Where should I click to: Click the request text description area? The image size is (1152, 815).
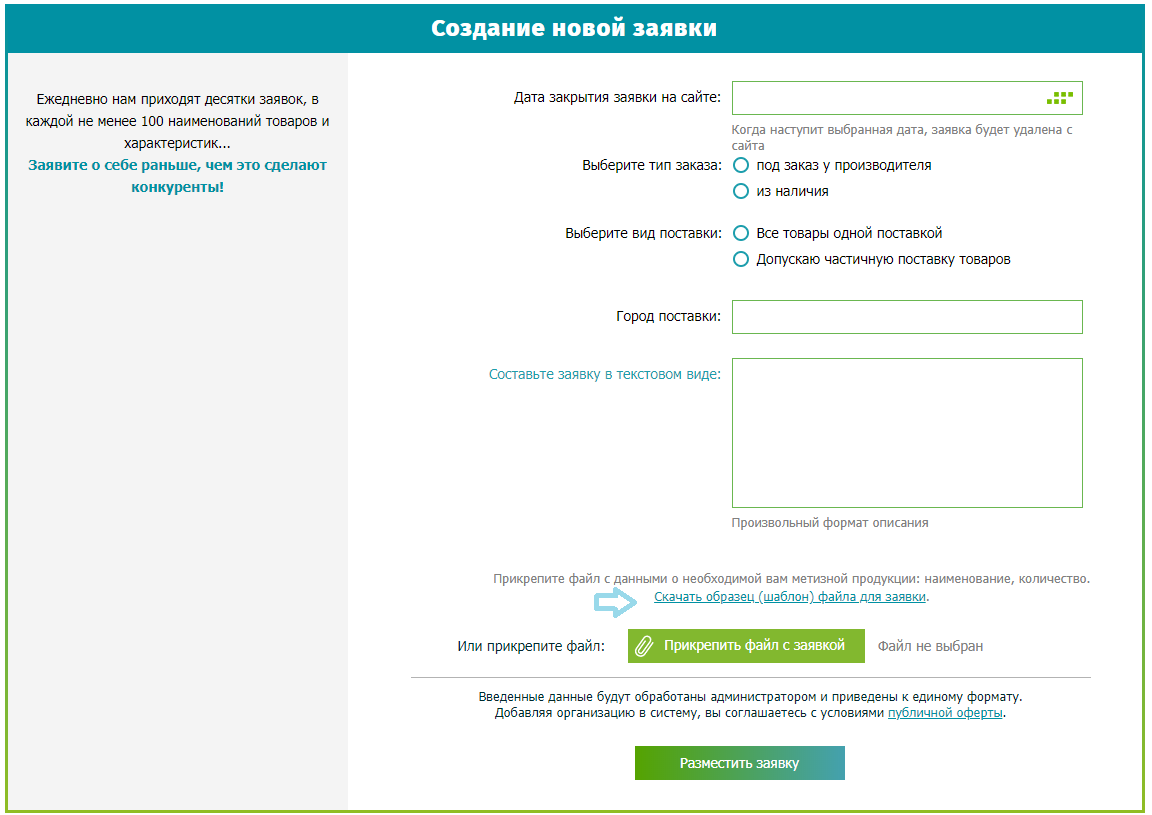(x=907, y=433)
